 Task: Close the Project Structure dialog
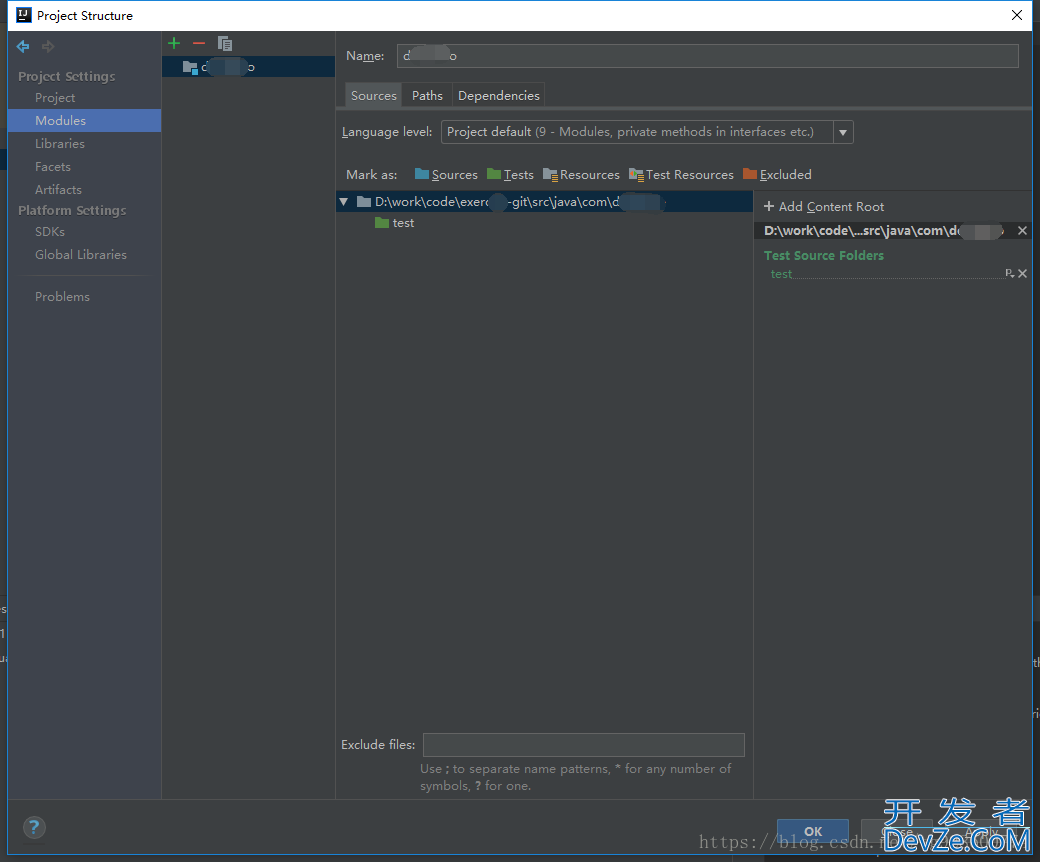(1017, 15)
